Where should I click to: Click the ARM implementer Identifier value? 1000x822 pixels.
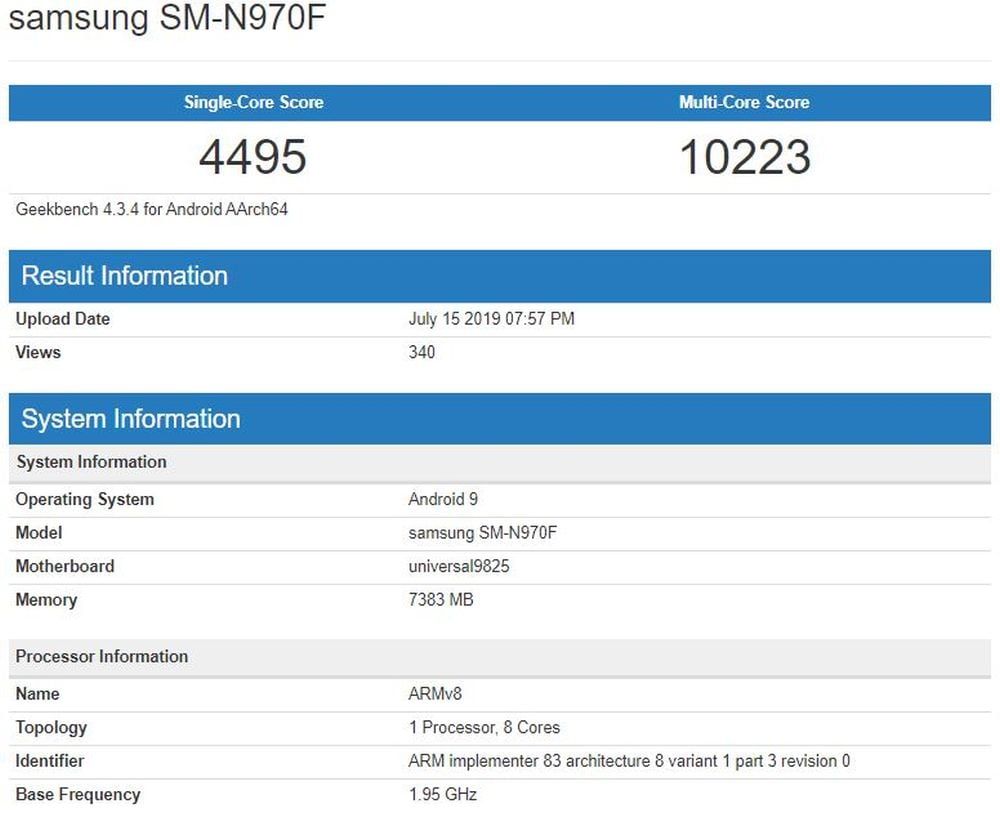[629, 761]
